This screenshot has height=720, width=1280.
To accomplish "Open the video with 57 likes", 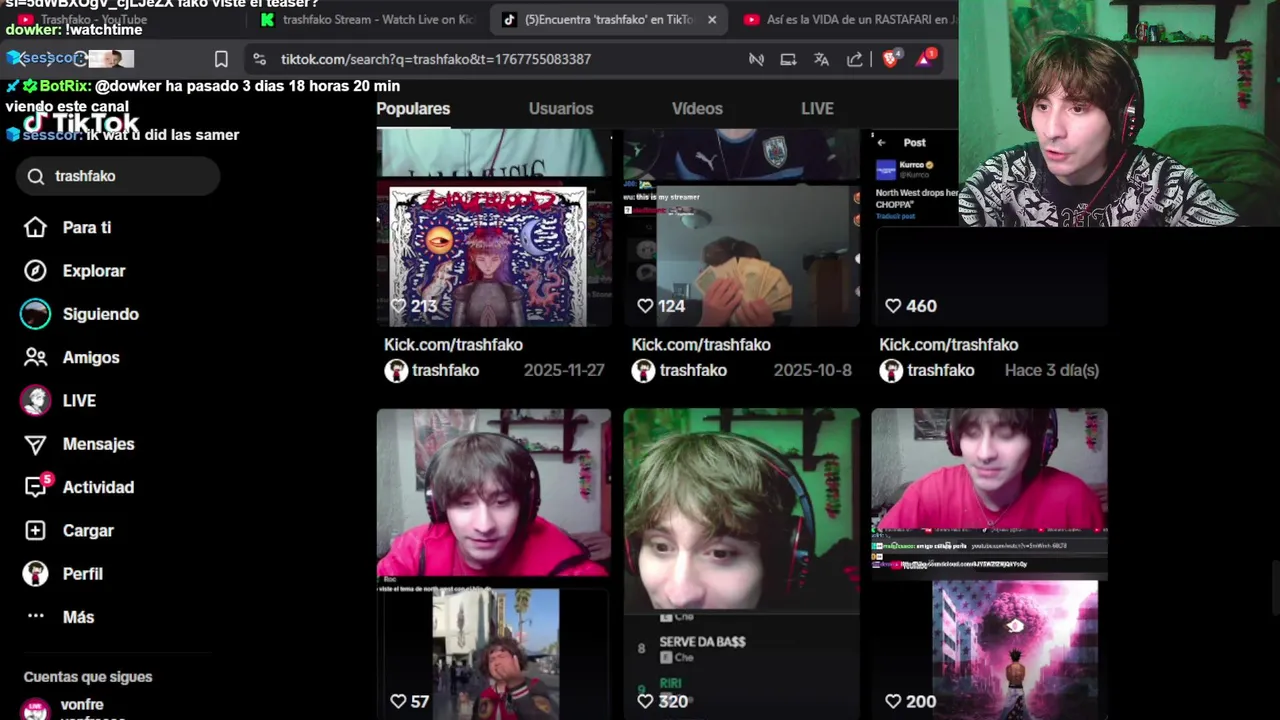I will pyautogui.click(x=494, y=564).
